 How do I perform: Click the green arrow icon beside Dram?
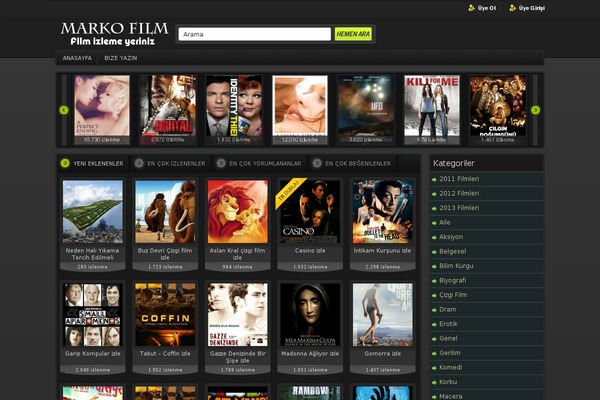click(434, 310)
